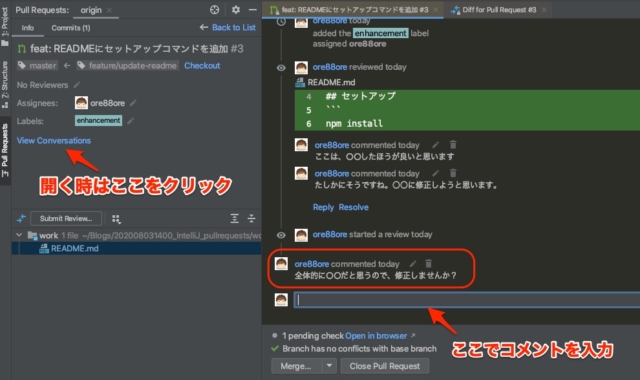Edit the 全体的に〇〇だと comment via pencil icon

(x=413, y=264)
